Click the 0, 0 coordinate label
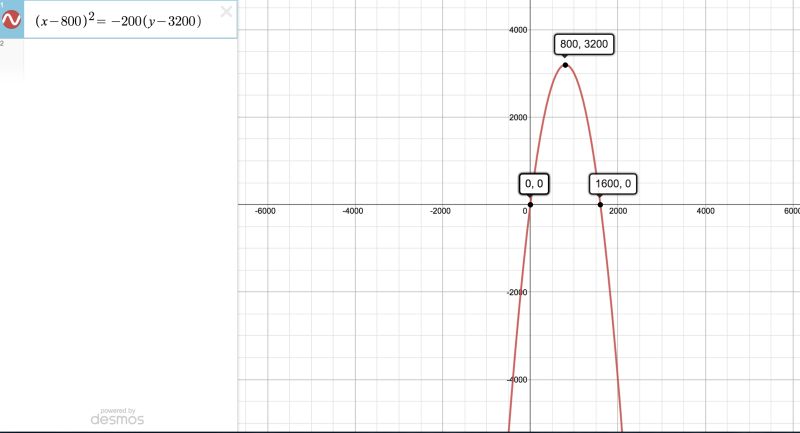This screenshot has width=800, height=433. tap(534, 184)
